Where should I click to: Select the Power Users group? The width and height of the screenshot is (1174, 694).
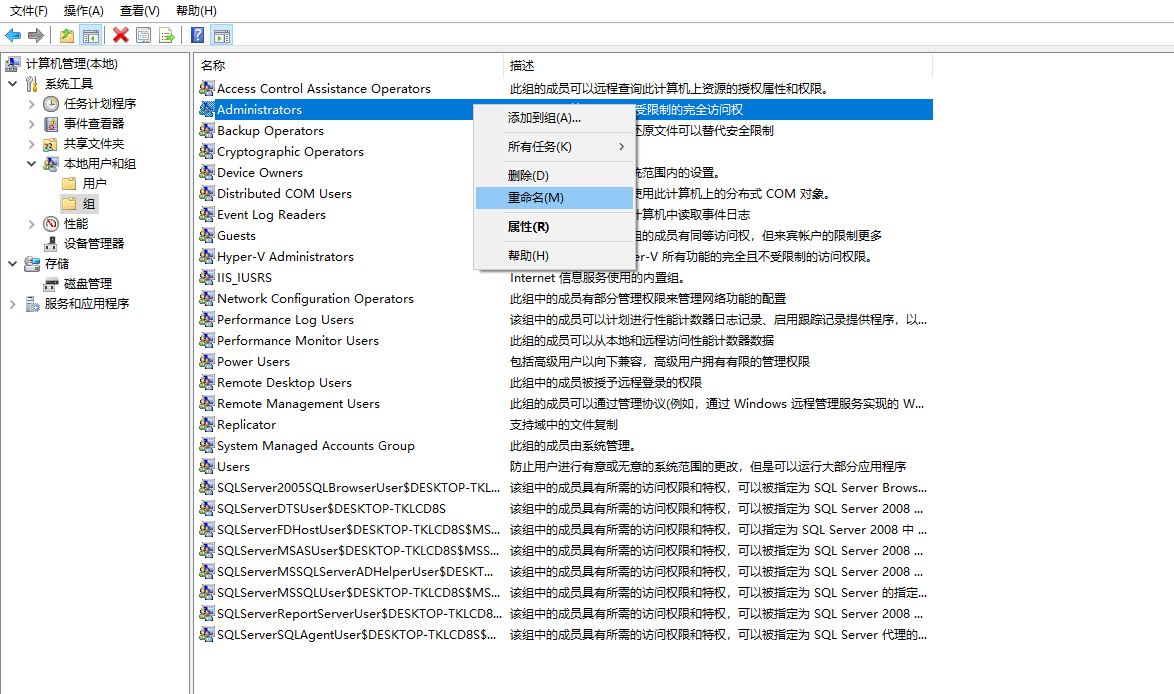coord(253,362)
